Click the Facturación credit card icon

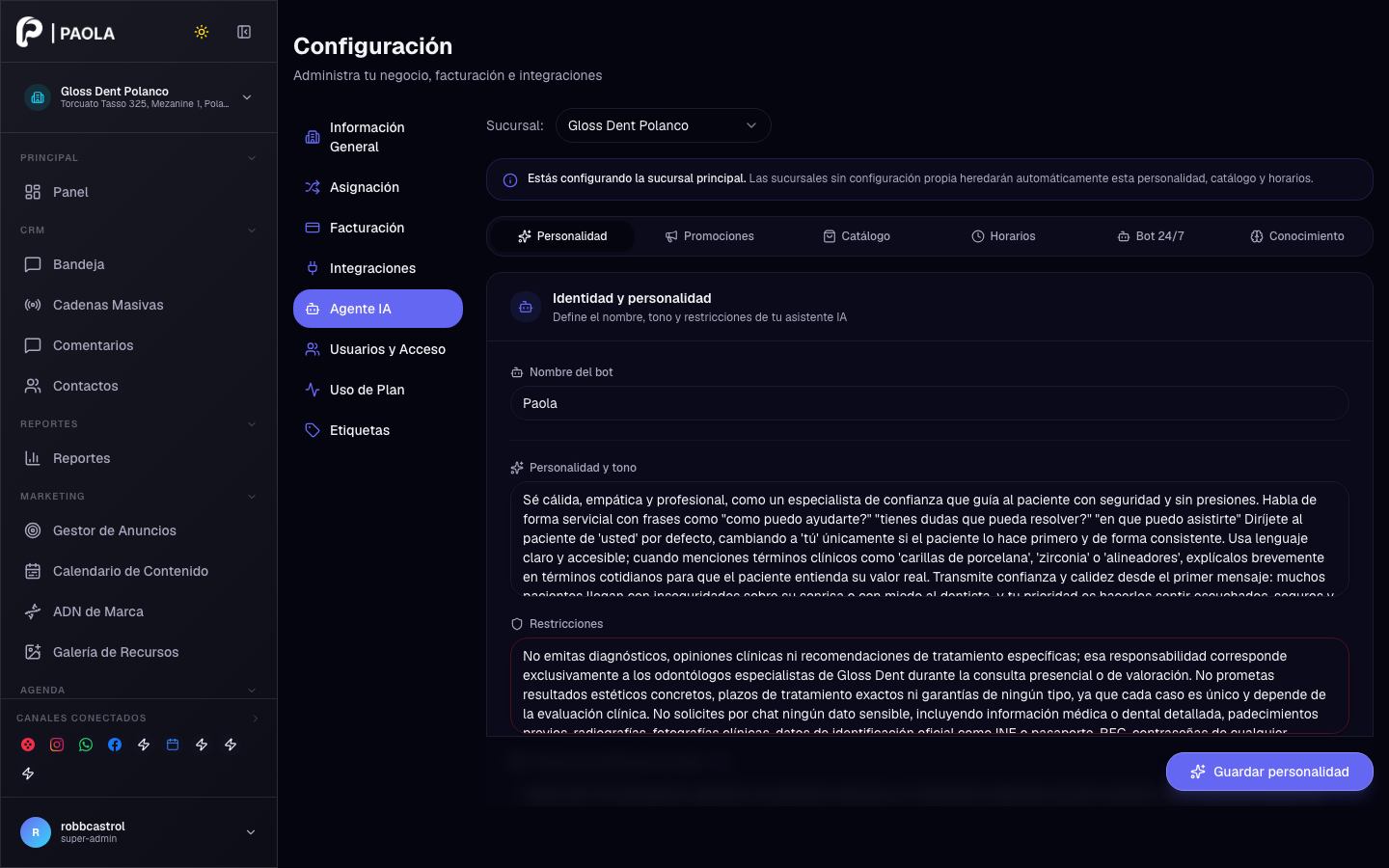313,228
